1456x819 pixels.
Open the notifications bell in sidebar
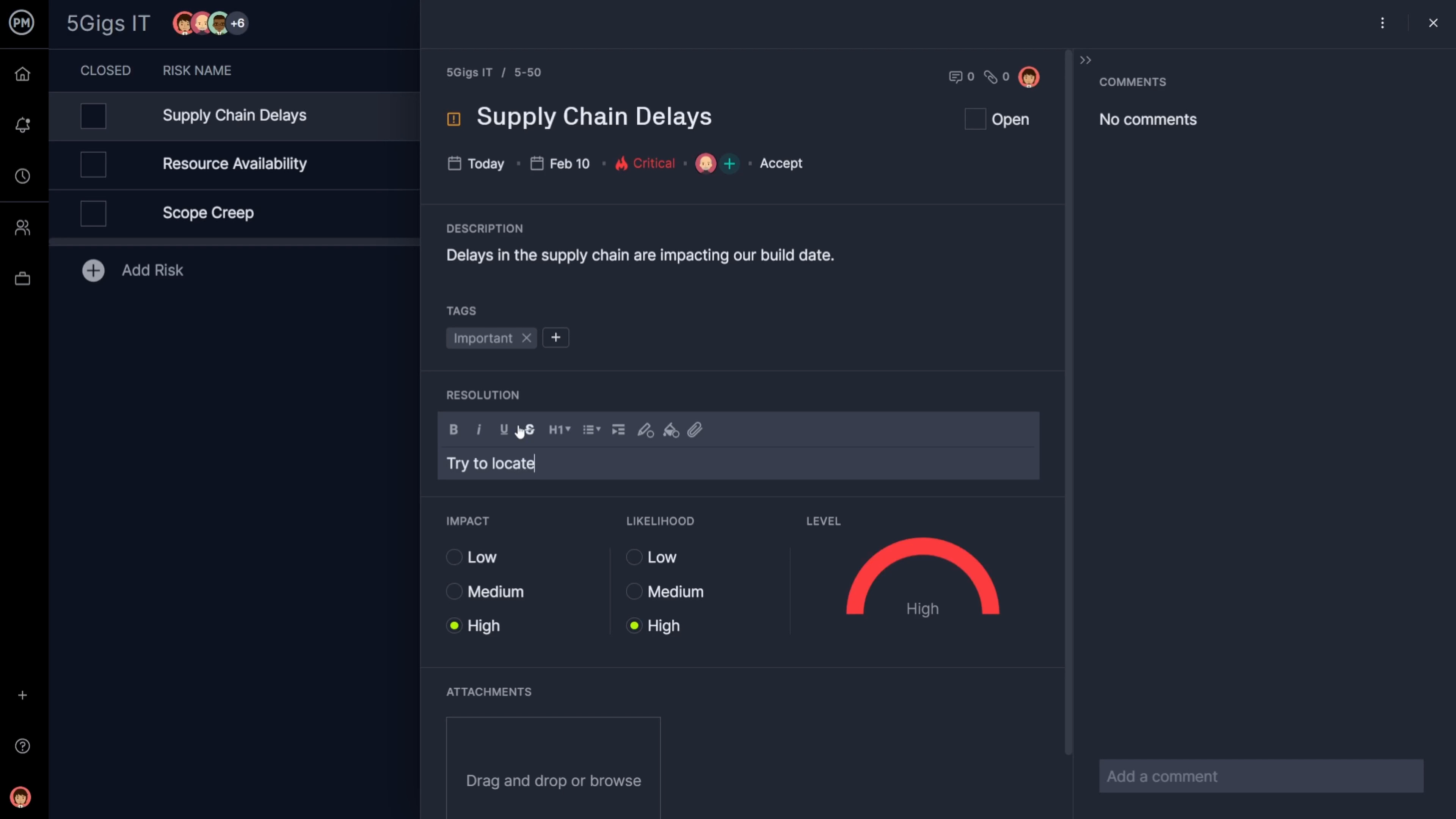[23, 125]
